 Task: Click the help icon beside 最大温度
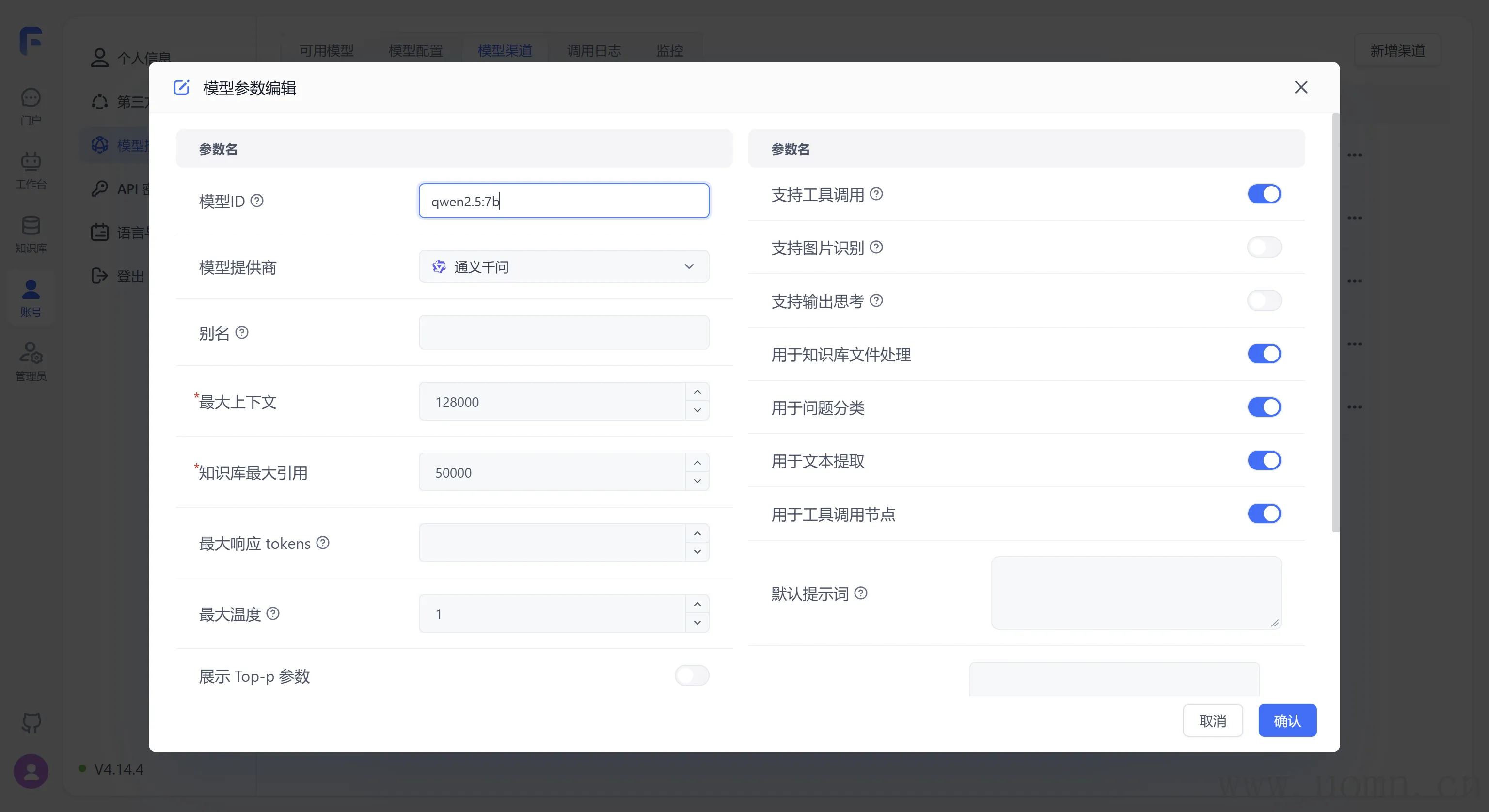click(x=273, y=614)
